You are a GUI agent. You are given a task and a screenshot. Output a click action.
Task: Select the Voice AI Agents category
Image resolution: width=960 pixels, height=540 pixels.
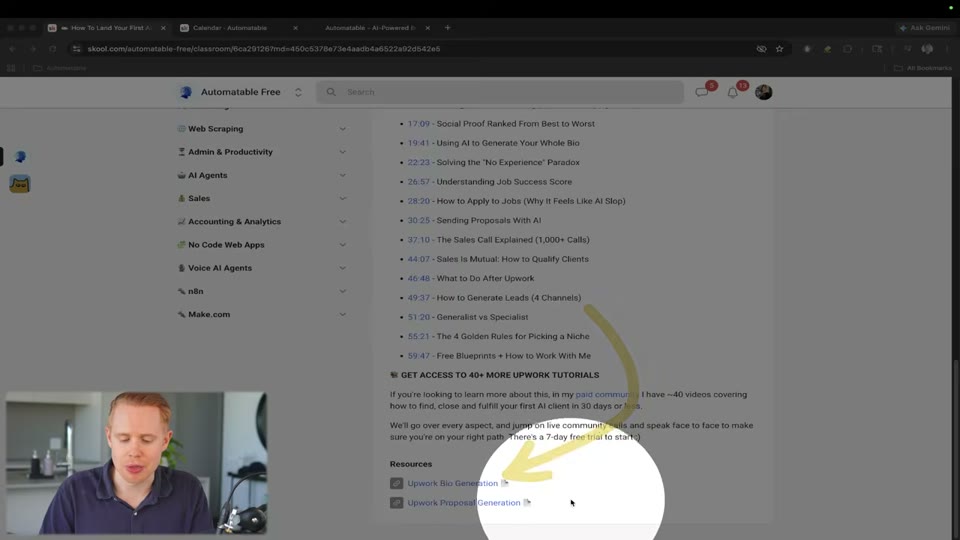pyautogui.click(x=220, y=268)
